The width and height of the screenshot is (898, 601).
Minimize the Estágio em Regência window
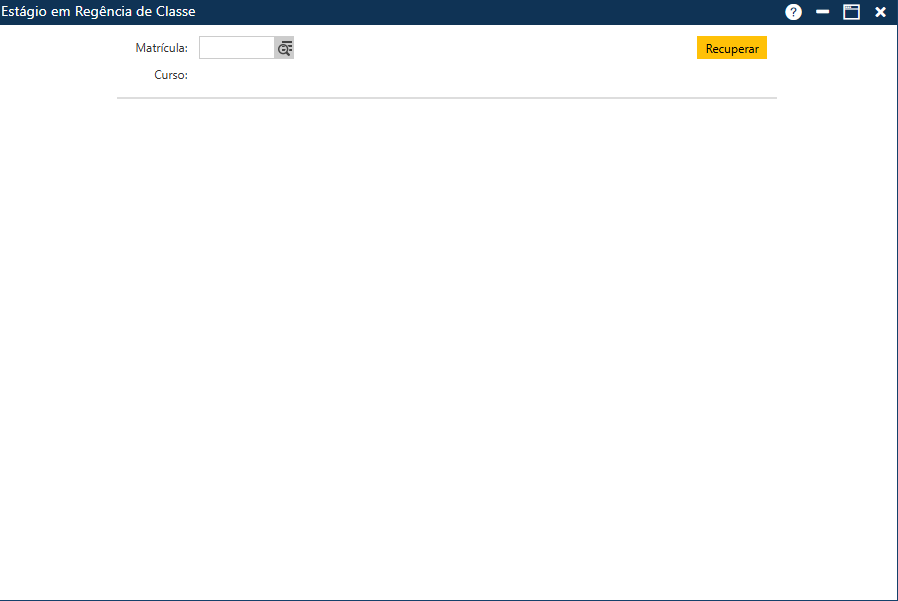pyautogui.click(x=823, y=12)
